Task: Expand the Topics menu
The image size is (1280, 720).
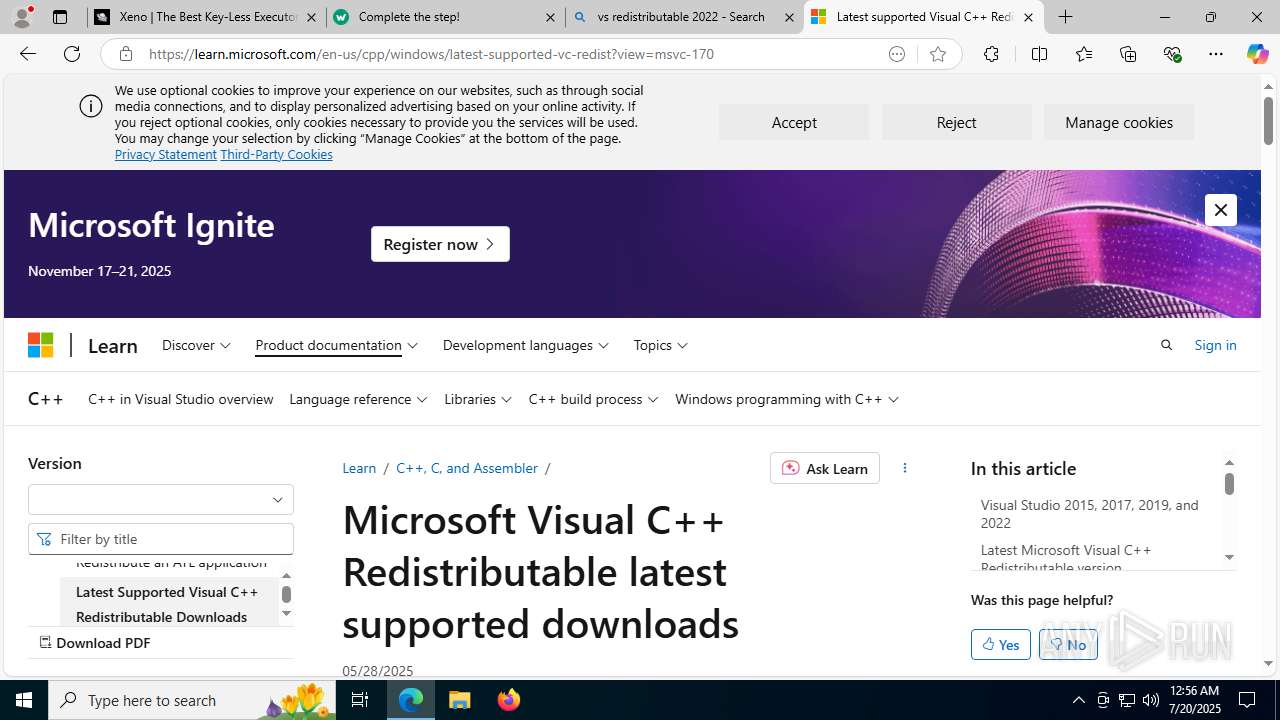Action: (661, 345)
